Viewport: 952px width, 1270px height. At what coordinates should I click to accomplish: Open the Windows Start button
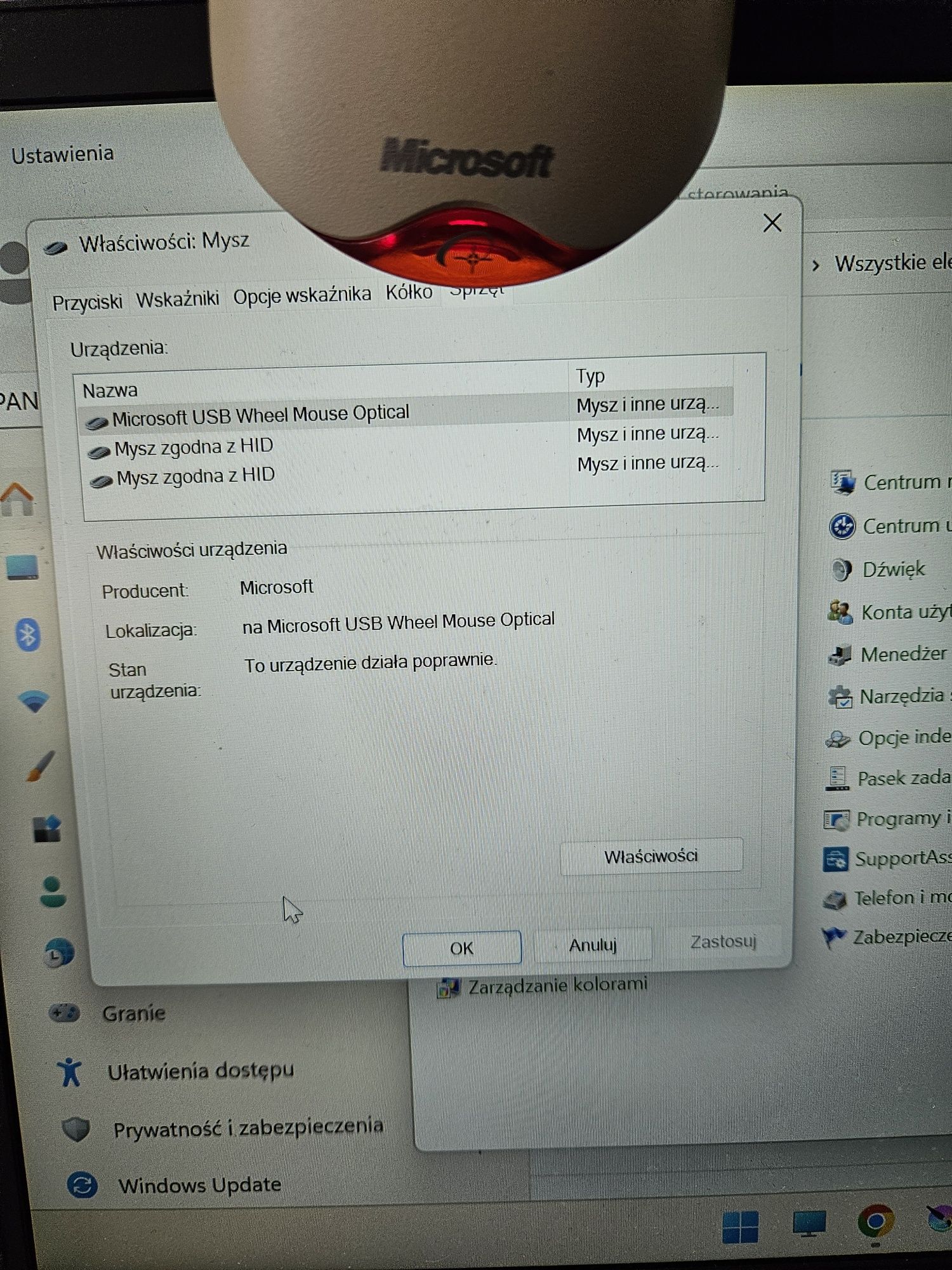pos(741,1227)
